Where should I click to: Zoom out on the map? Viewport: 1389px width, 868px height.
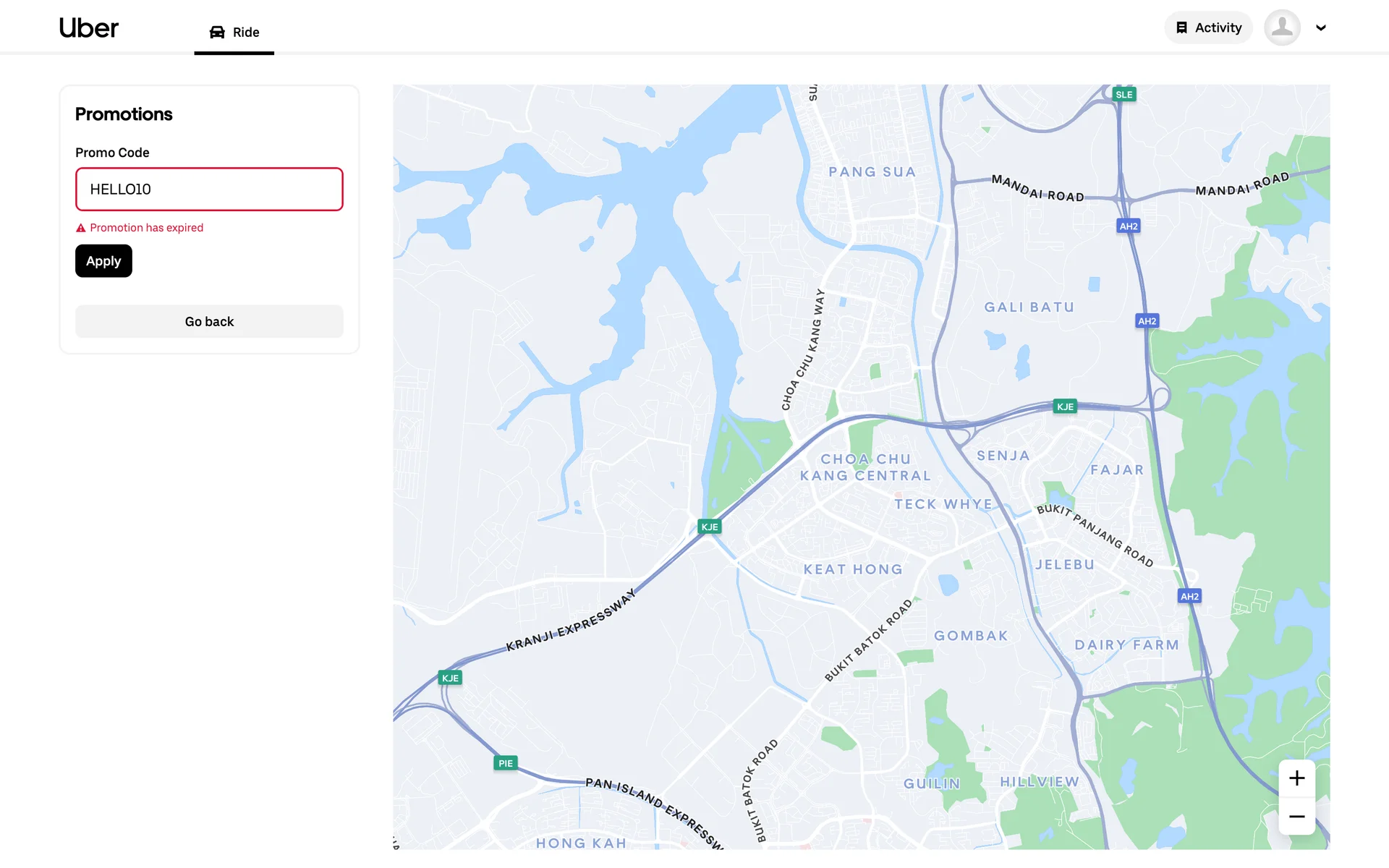tap(1296, 817)
